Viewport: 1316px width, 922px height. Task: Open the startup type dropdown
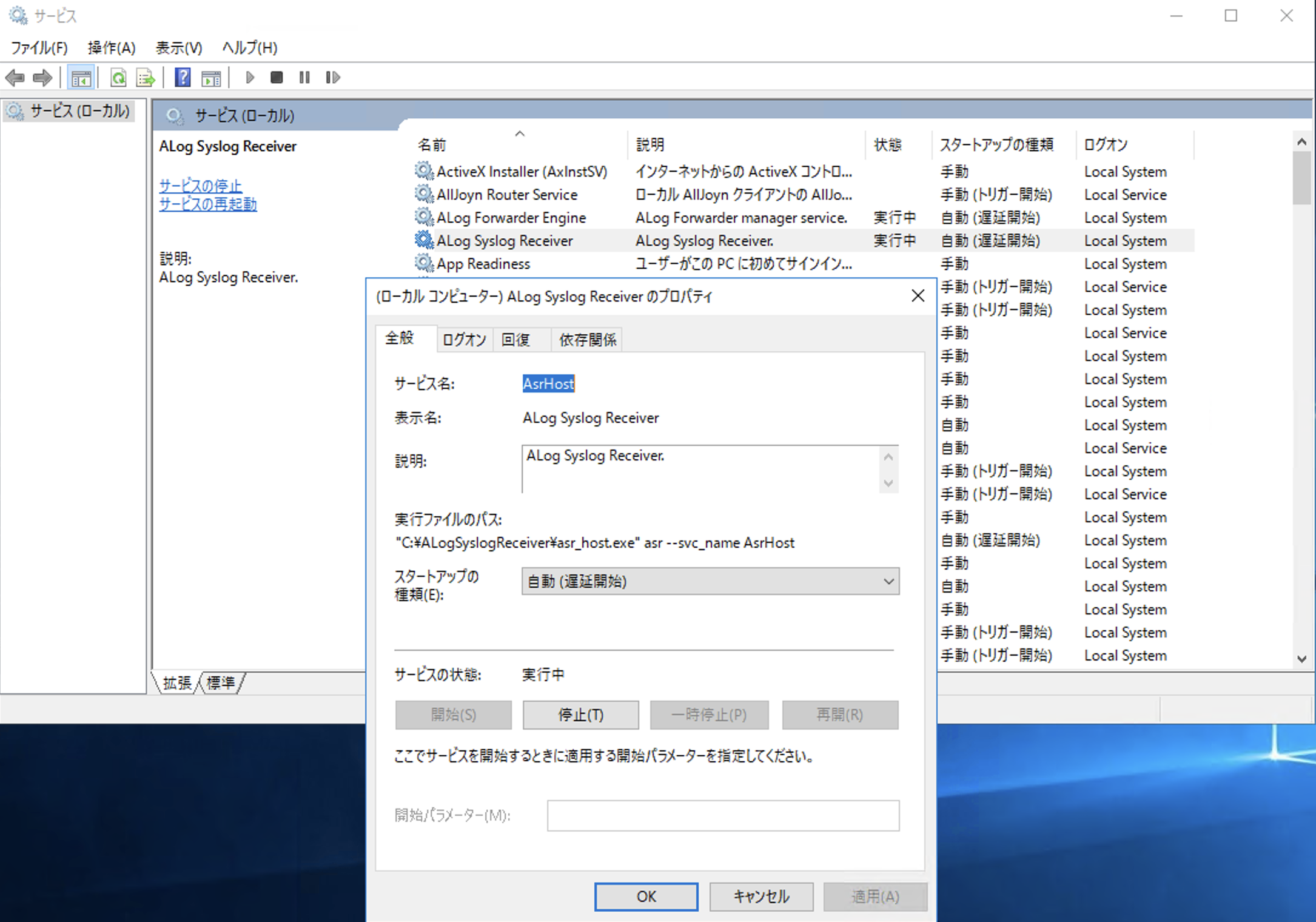[710, 581]
